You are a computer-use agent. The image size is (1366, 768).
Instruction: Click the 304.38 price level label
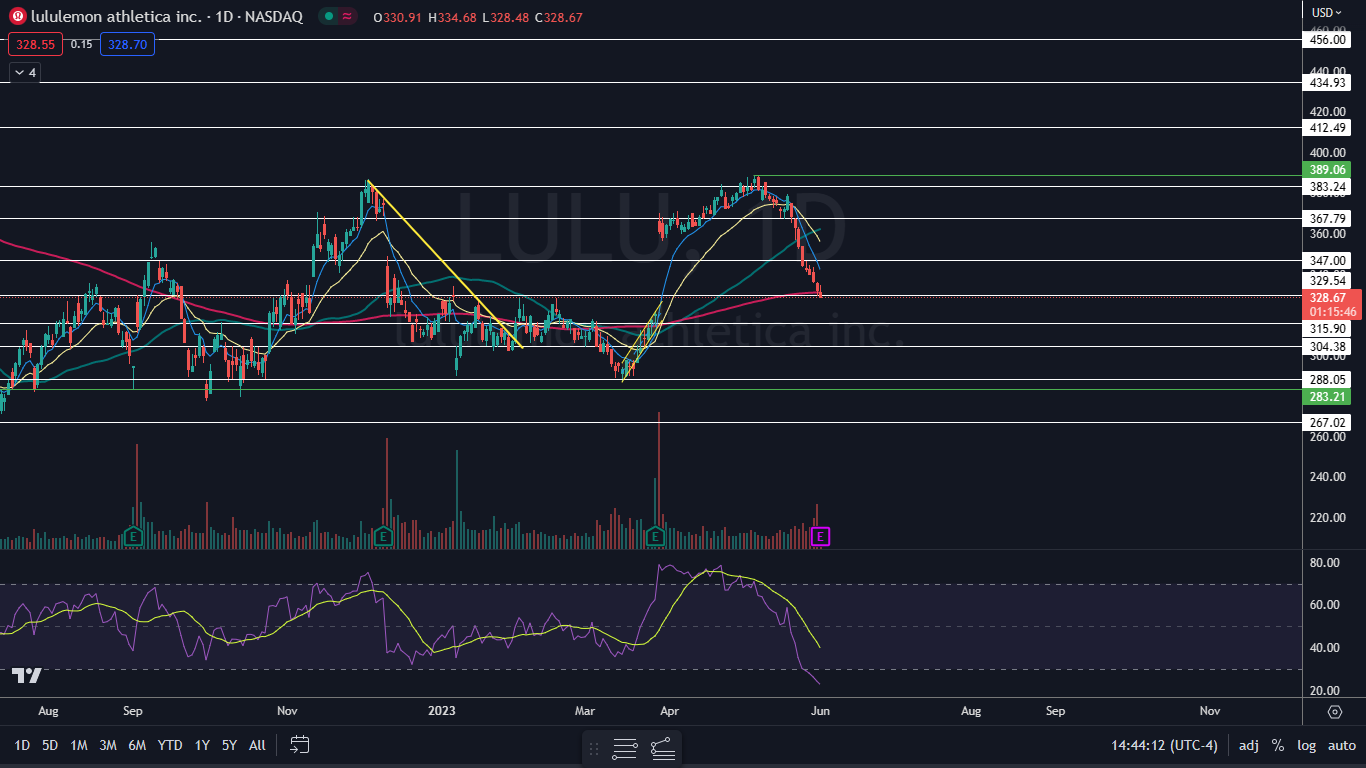(1329, 347)
